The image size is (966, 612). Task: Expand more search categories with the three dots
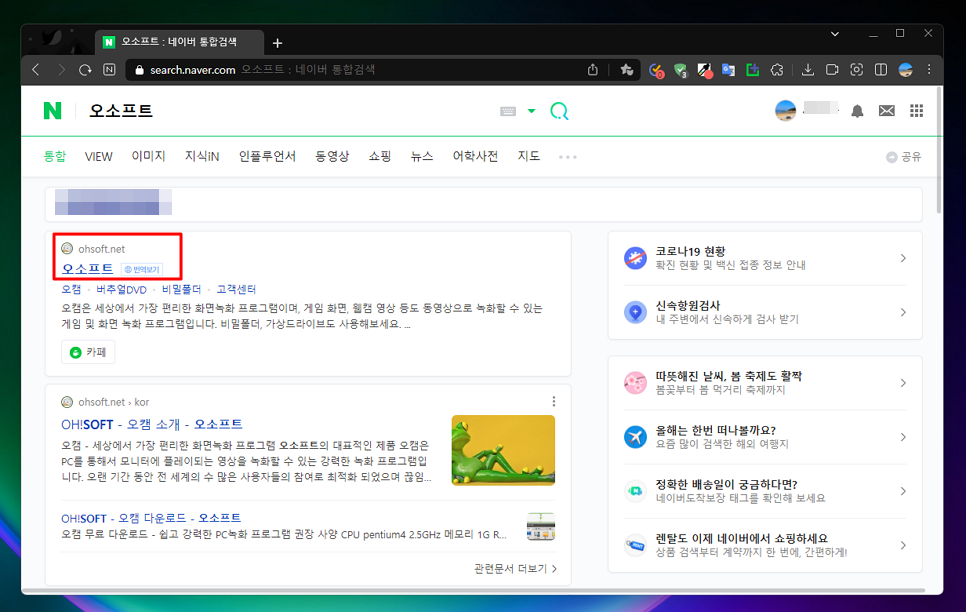click(x=567, y=157)
